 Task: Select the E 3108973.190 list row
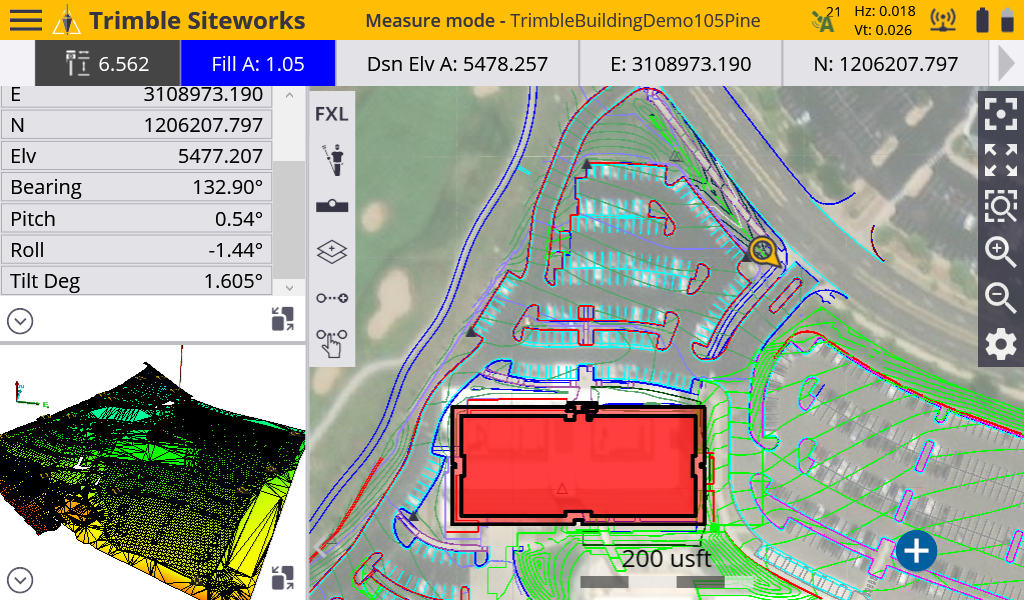(136, 96)
